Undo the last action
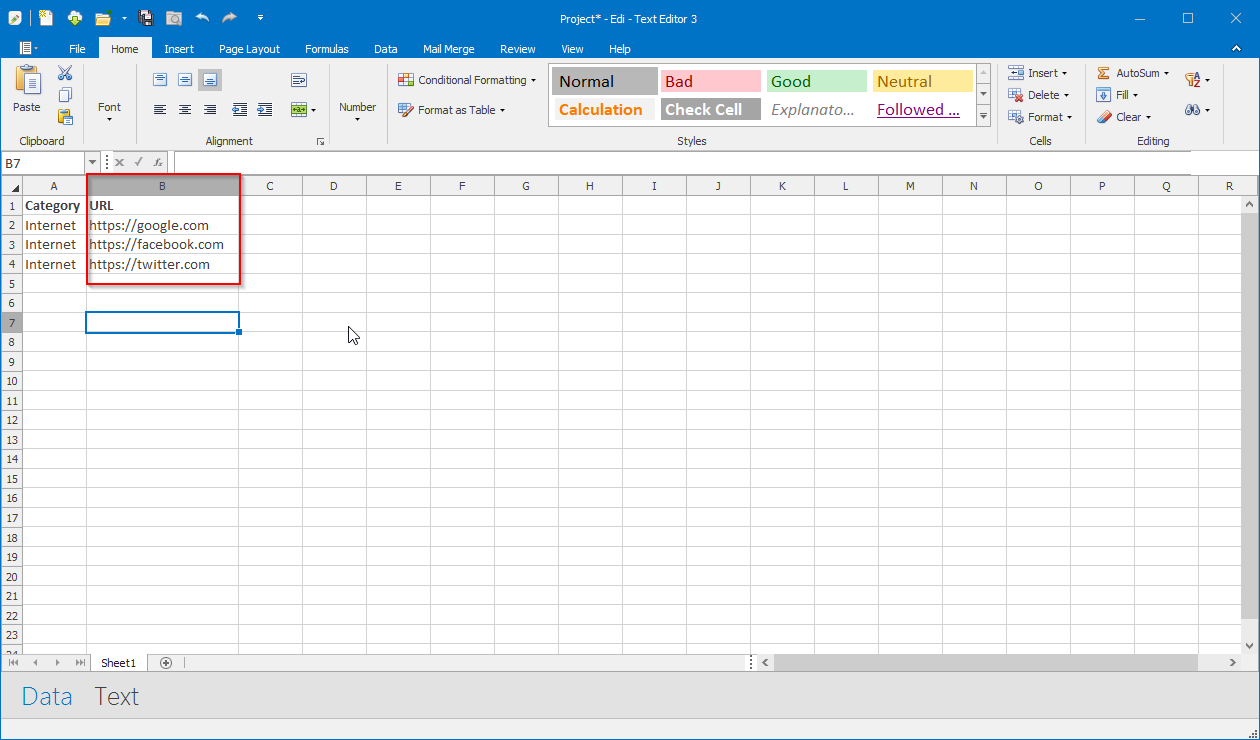 pyautogui.click(x=202, y=18)
